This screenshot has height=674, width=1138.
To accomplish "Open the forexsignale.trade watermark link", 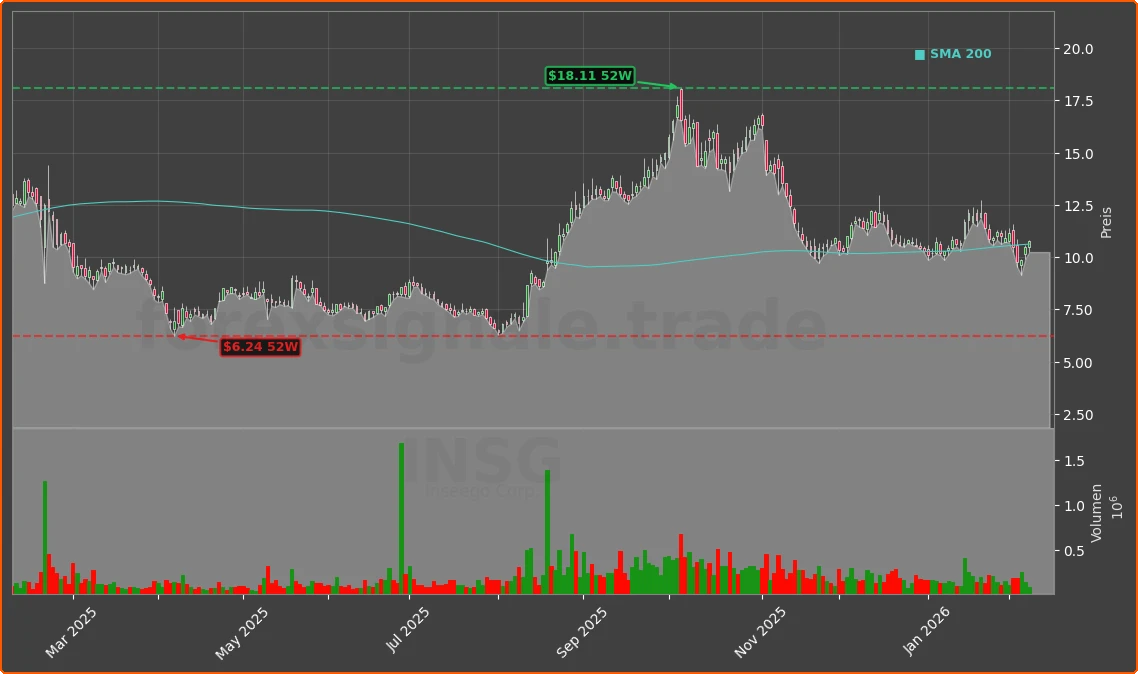I will pyautogui.click(x=480, y=320).
